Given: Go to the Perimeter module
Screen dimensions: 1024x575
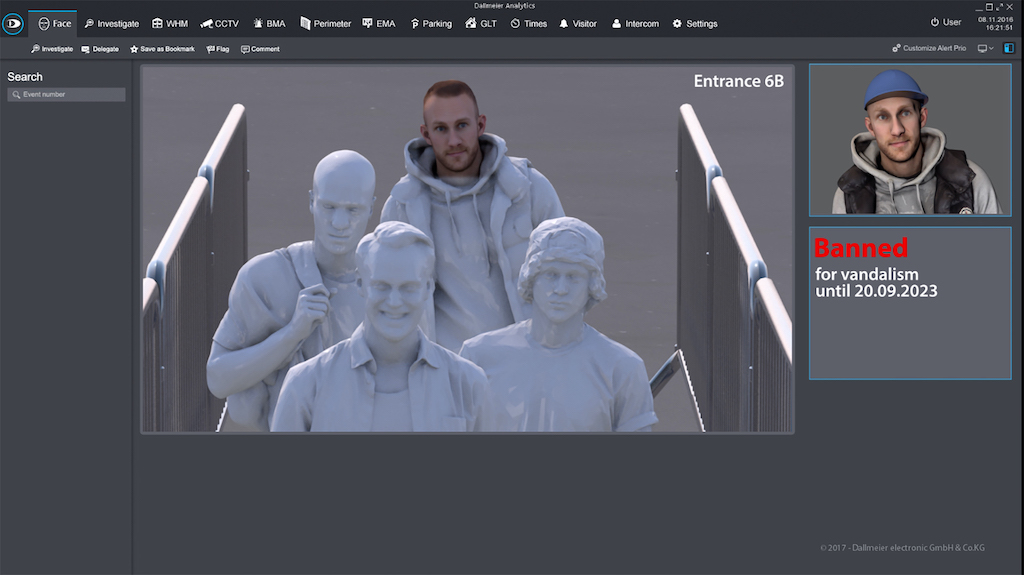Looking at the screenshot, I should tap(326, 23).
